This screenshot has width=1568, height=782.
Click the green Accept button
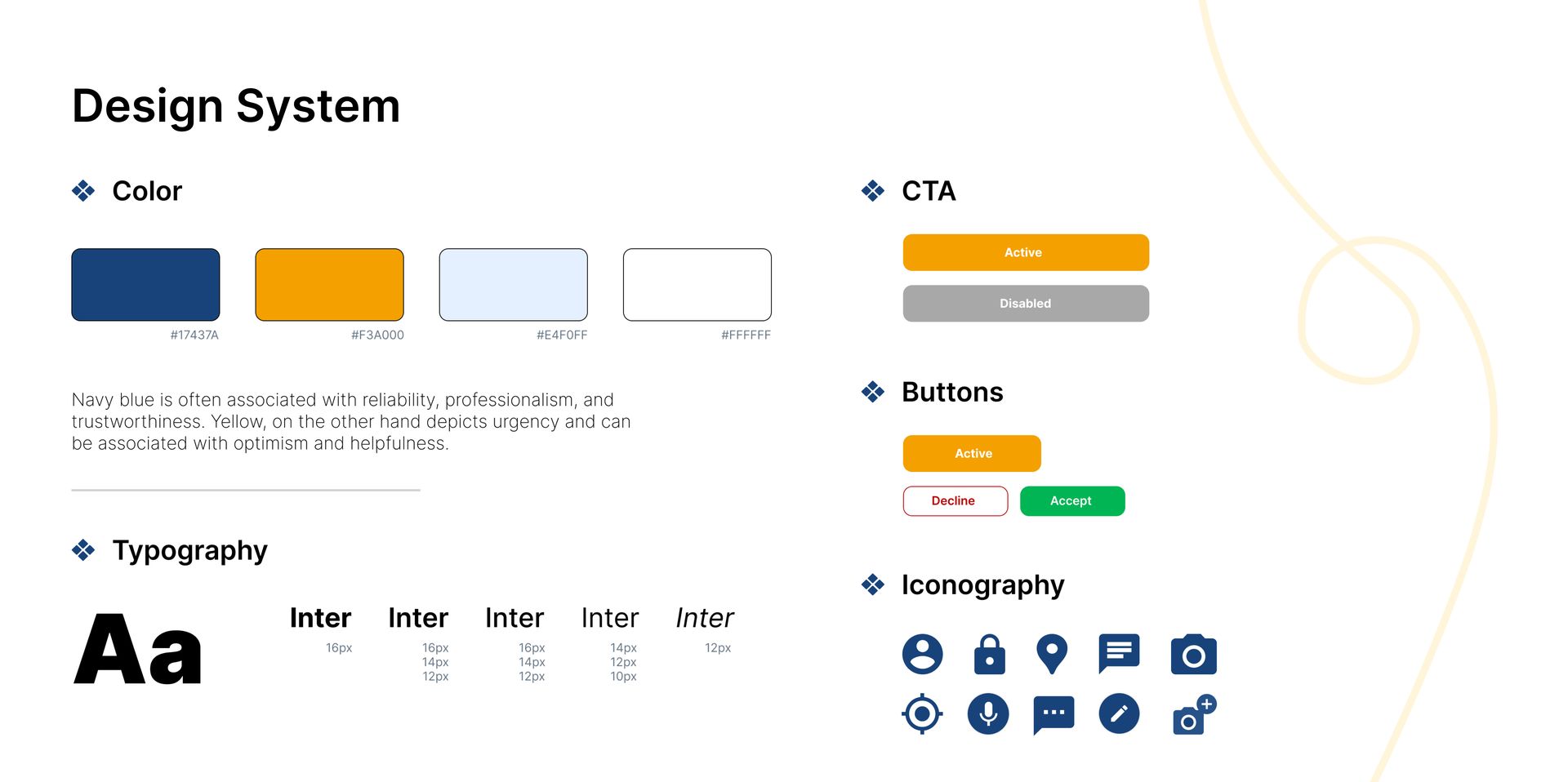[x=1072, y=501]
